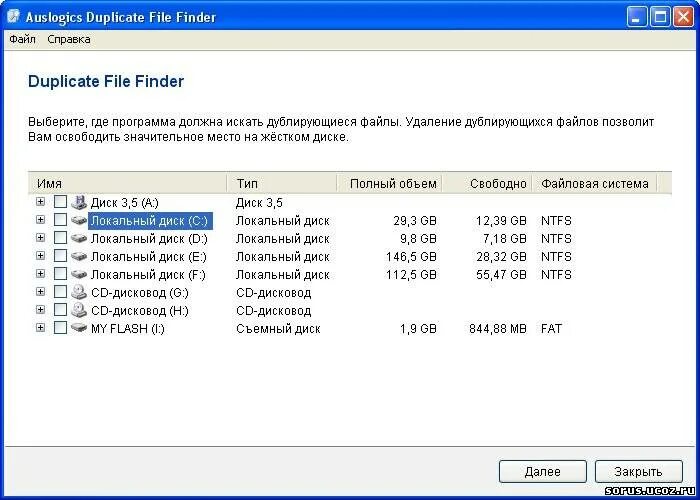This screenshot has height=500, width=700.
Task: Check the box for Локальный диск (E:)
Action: (x=60, y=256)
